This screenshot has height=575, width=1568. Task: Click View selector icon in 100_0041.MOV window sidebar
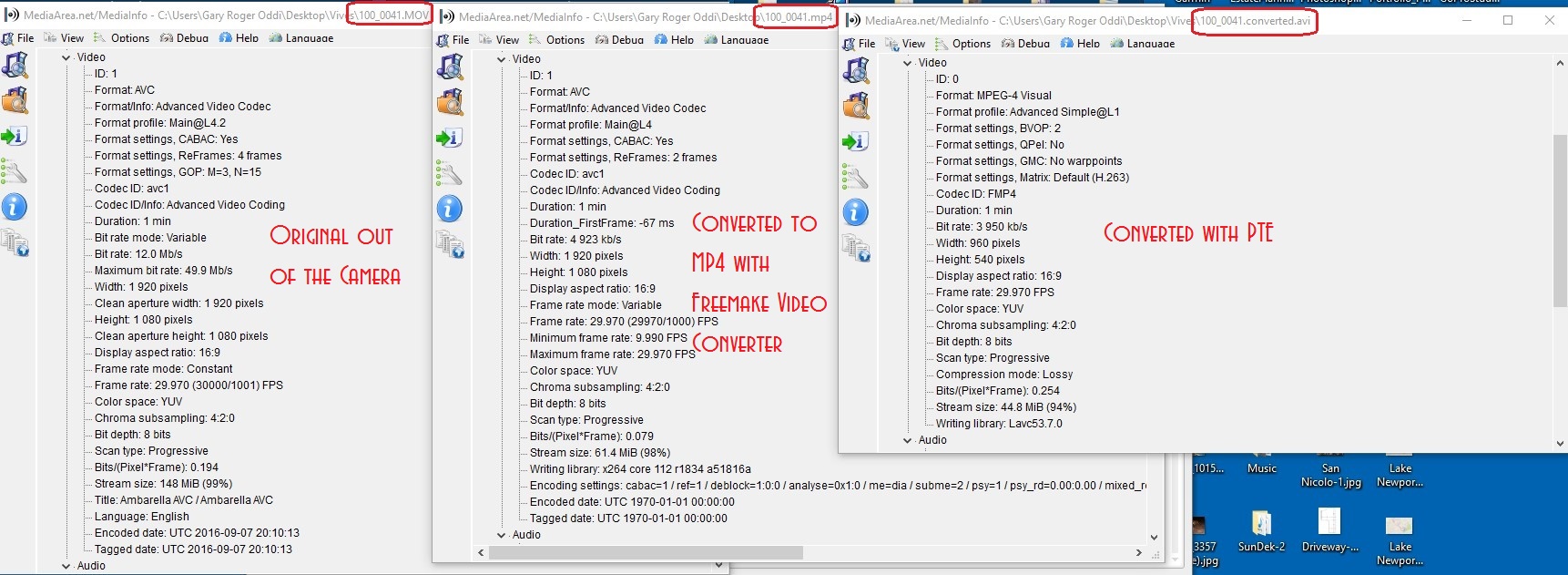(x=15, y=242)
